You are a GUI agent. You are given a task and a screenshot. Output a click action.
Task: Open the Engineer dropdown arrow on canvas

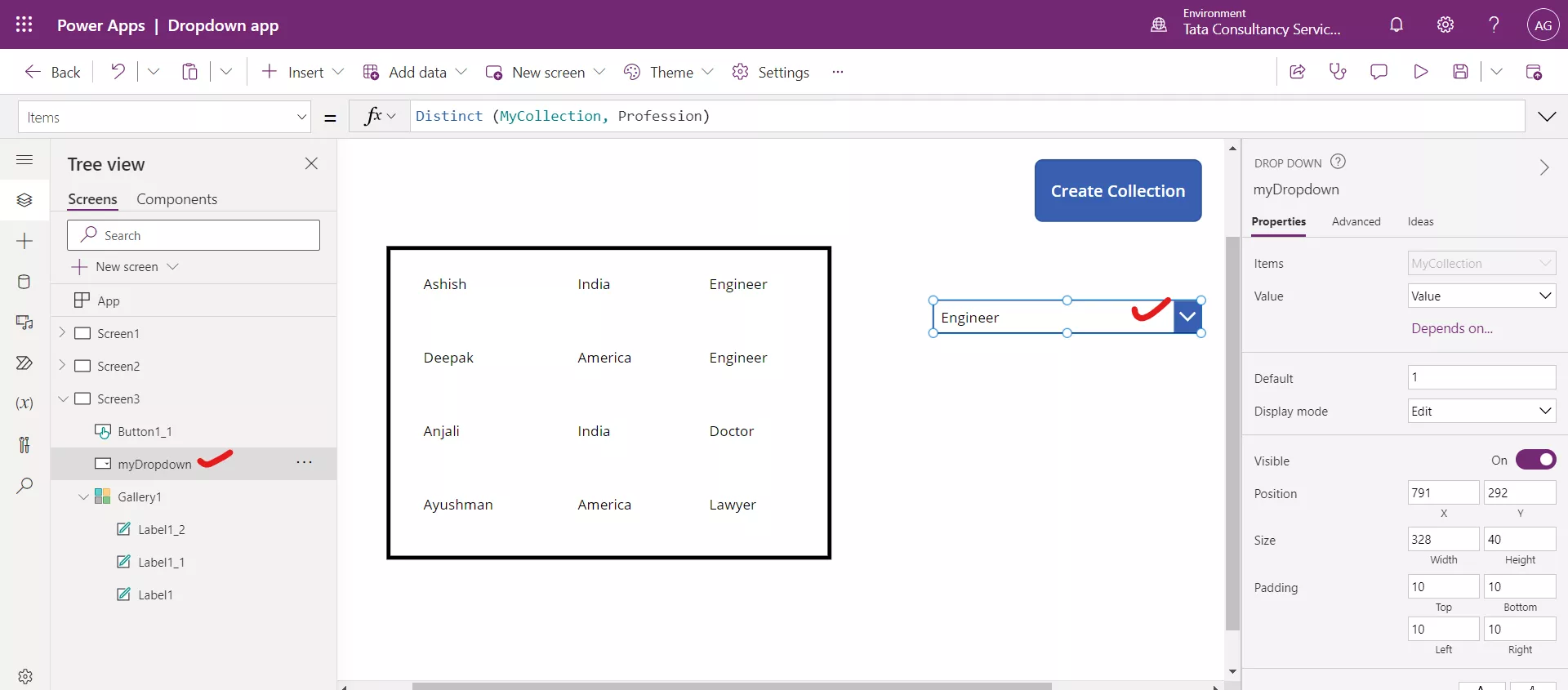pyautogui.click(x=1187, y=317)
